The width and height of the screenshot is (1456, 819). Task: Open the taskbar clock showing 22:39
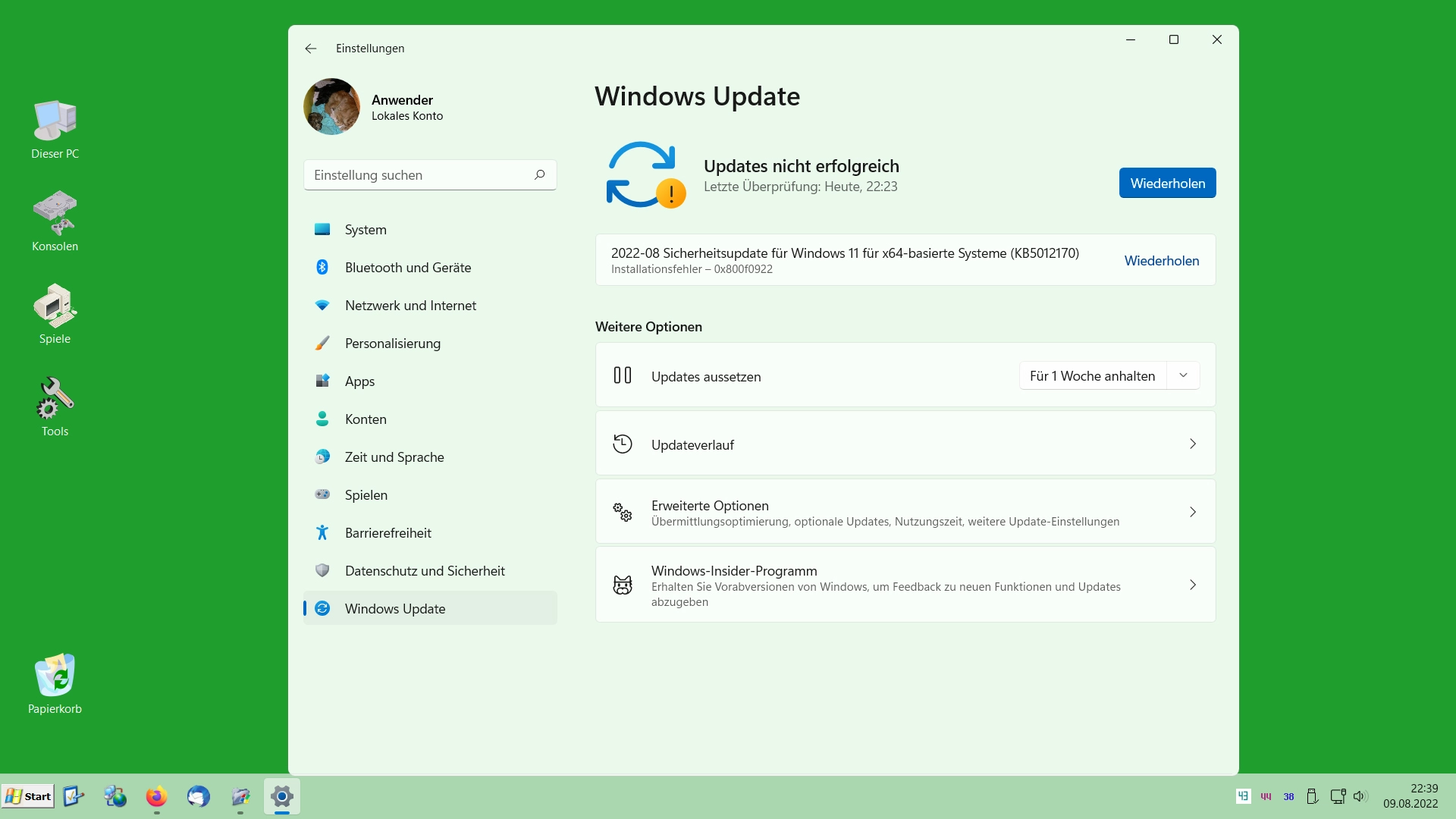pyautogui.click(x=1410, y=796)
